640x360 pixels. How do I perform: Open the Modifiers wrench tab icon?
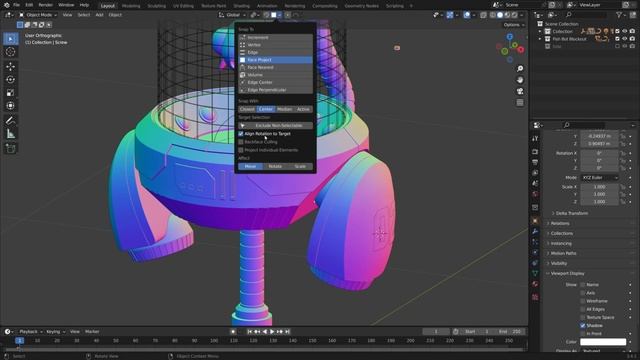535,231
